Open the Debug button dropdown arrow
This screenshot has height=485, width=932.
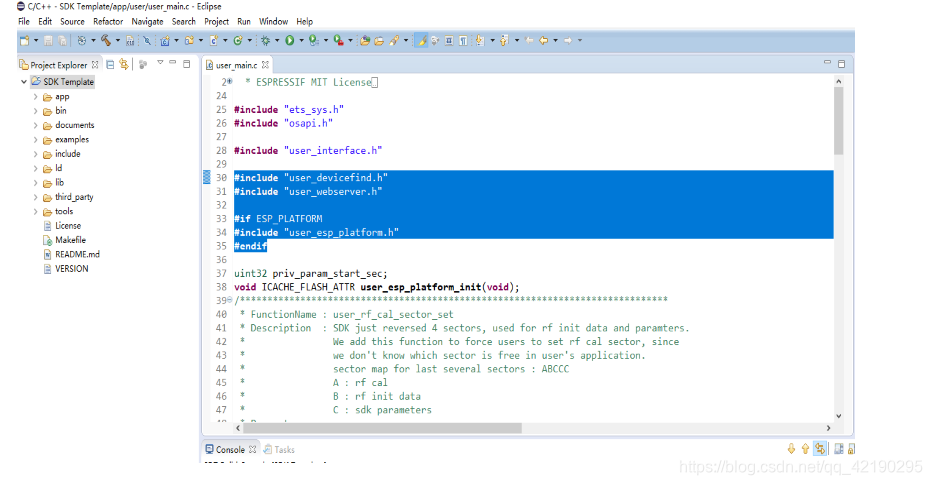click(277, 40)
